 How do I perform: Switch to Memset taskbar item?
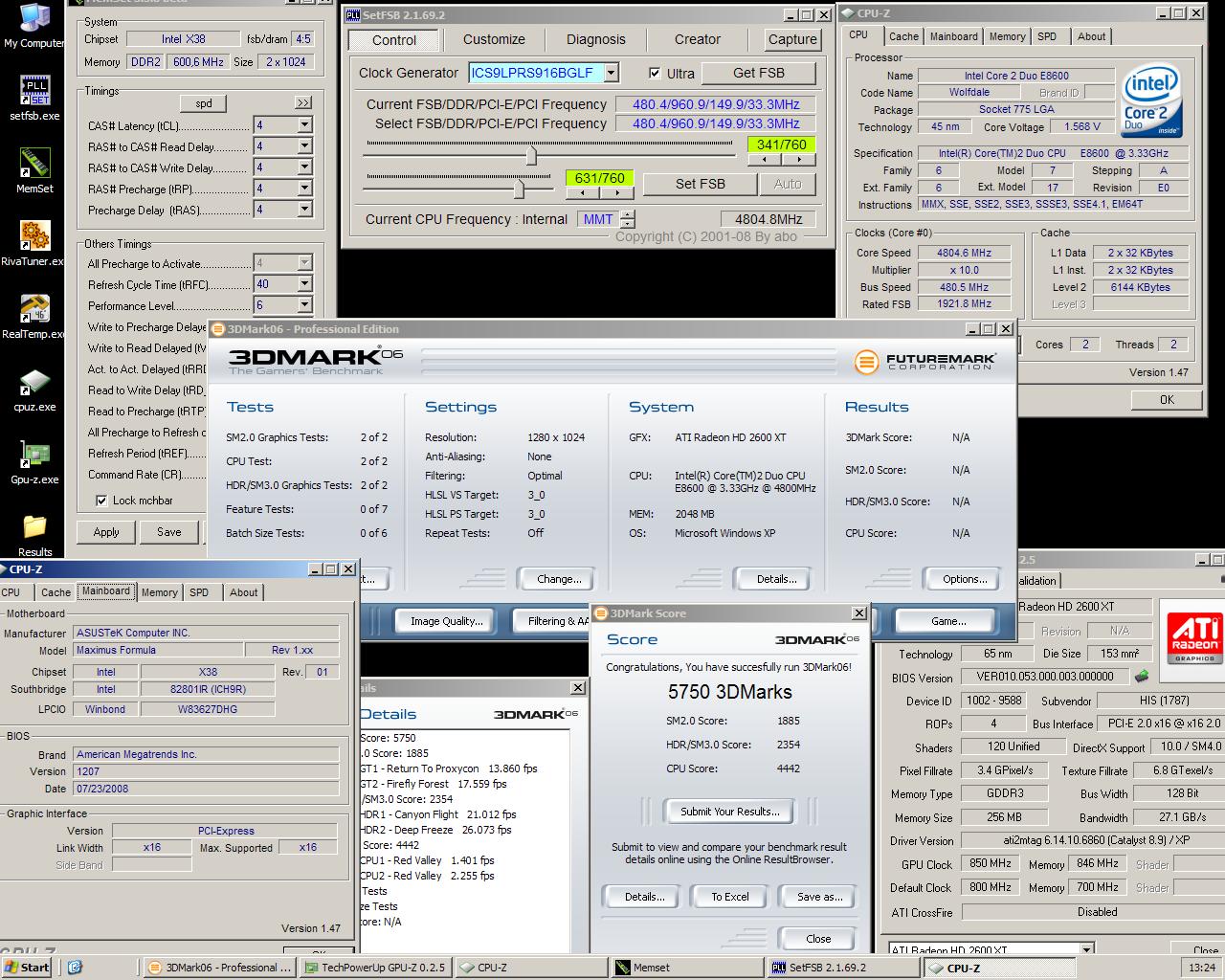(x=686, y=968)
